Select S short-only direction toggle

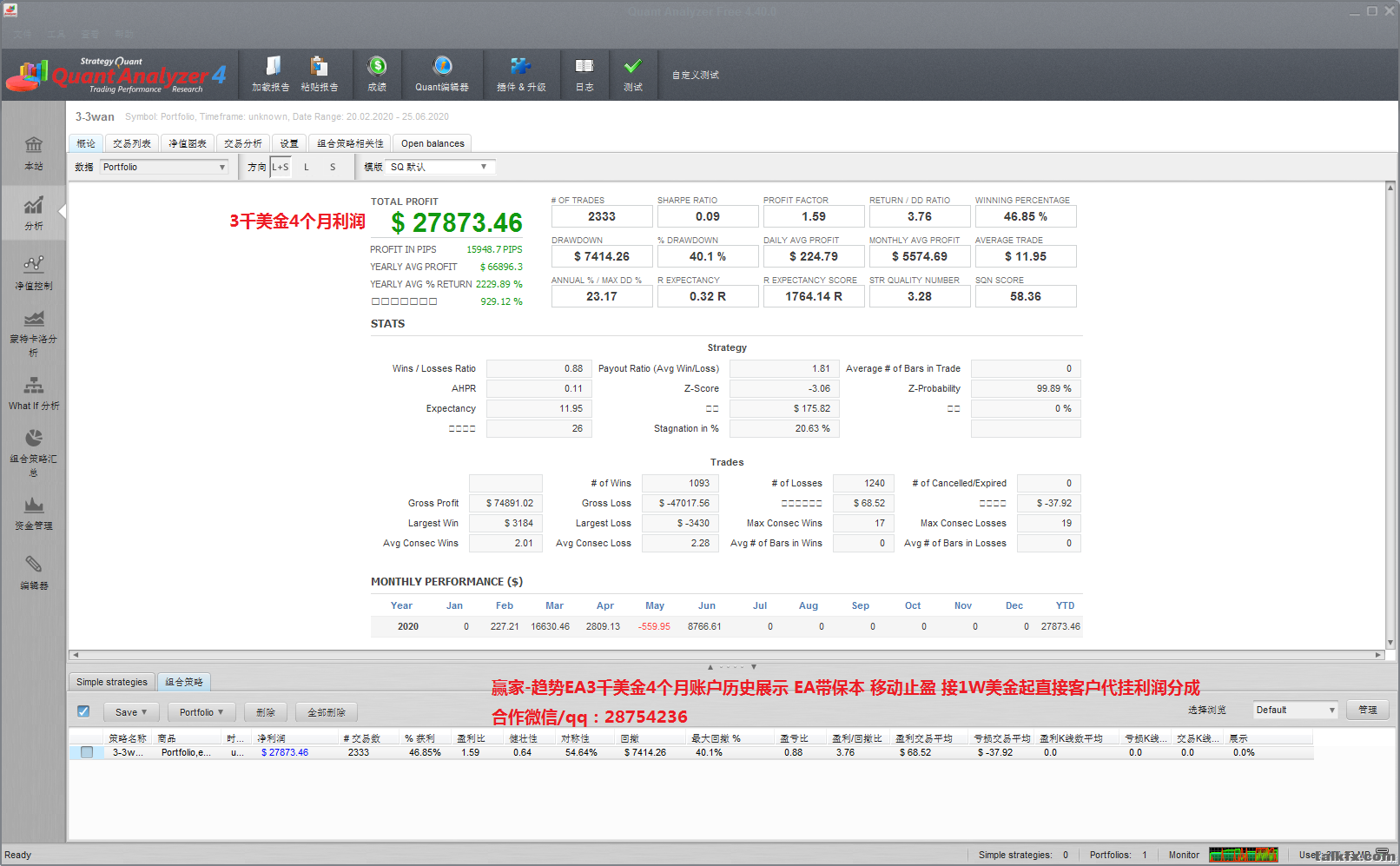coord(333,167)
